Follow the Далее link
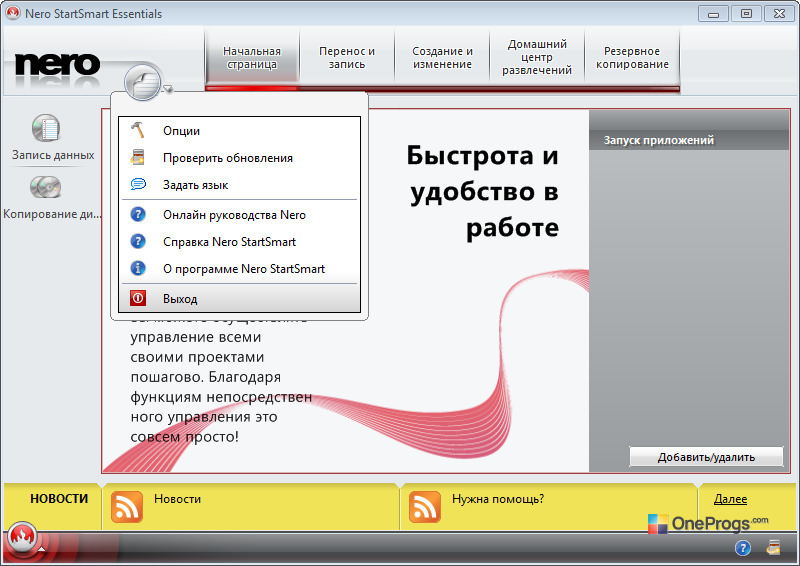This screenshot has width=800, height=566. point(730,499)
